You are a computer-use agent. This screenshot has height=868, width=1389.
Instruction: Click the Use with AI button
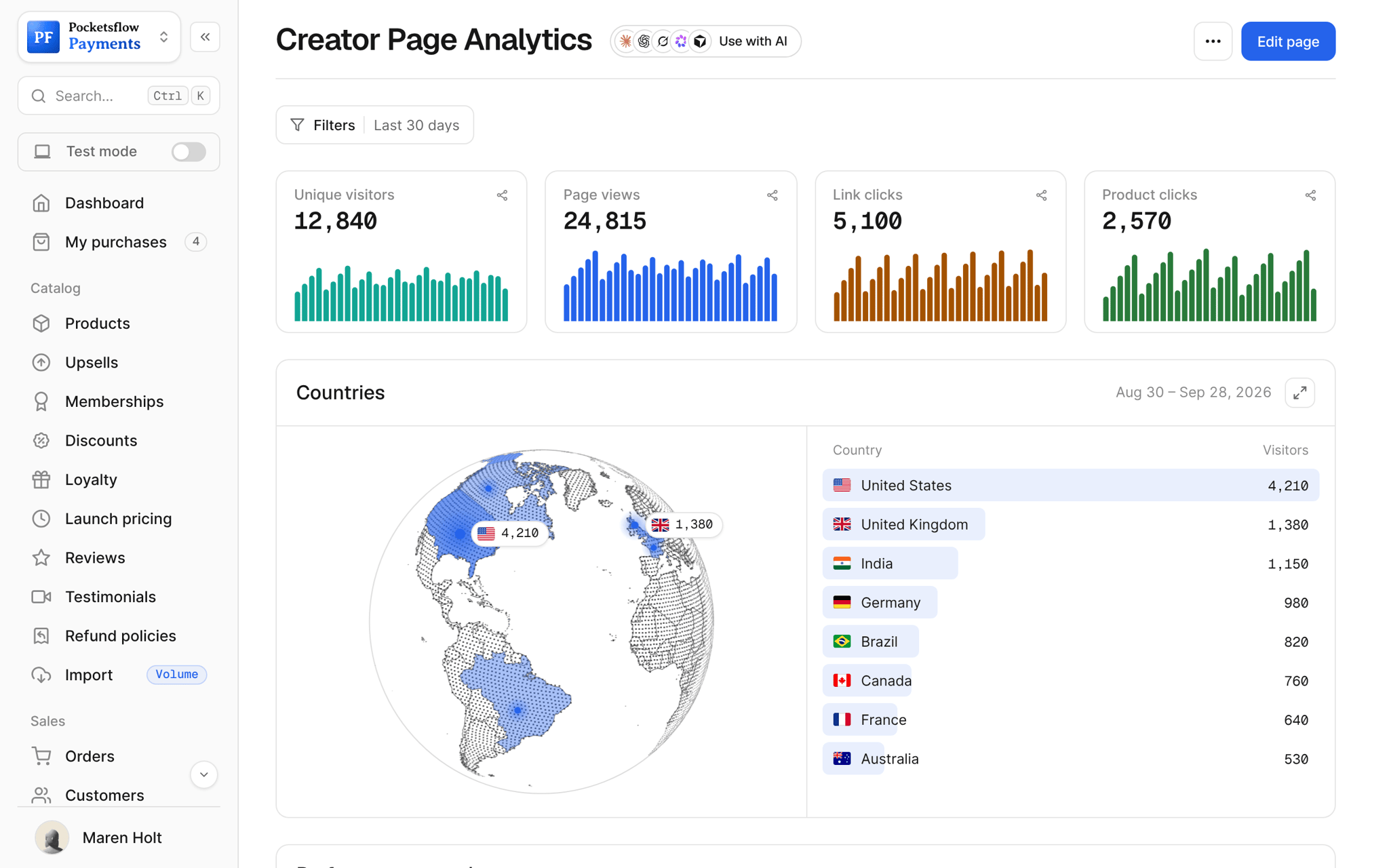pyautogui.click(x=705, y=41)
